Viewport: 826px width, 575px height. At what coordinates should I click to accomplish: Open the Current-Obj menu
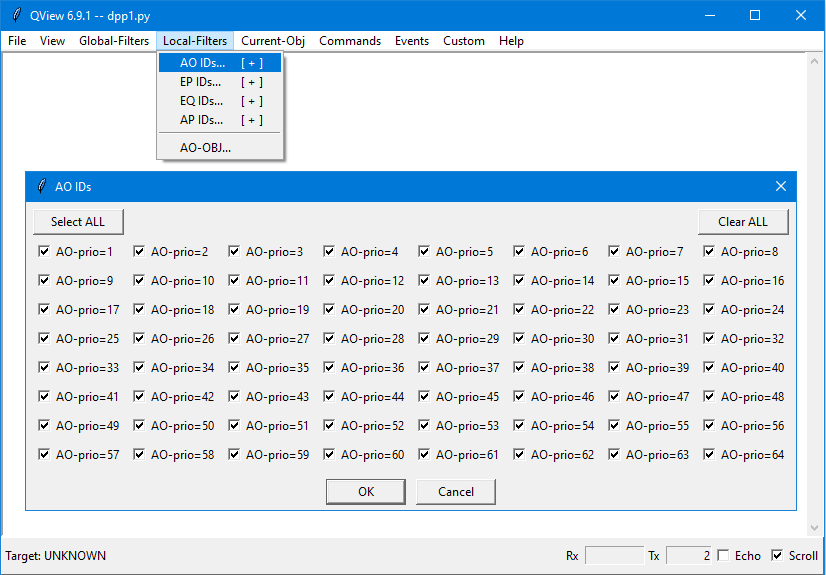pyautogui.click(x=273, y=41)
